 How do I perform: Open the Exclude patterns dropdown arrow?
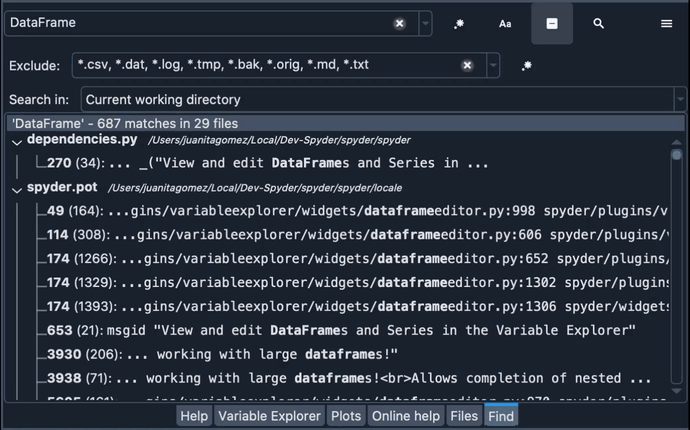pyautogui.click(x=493, y=66)
